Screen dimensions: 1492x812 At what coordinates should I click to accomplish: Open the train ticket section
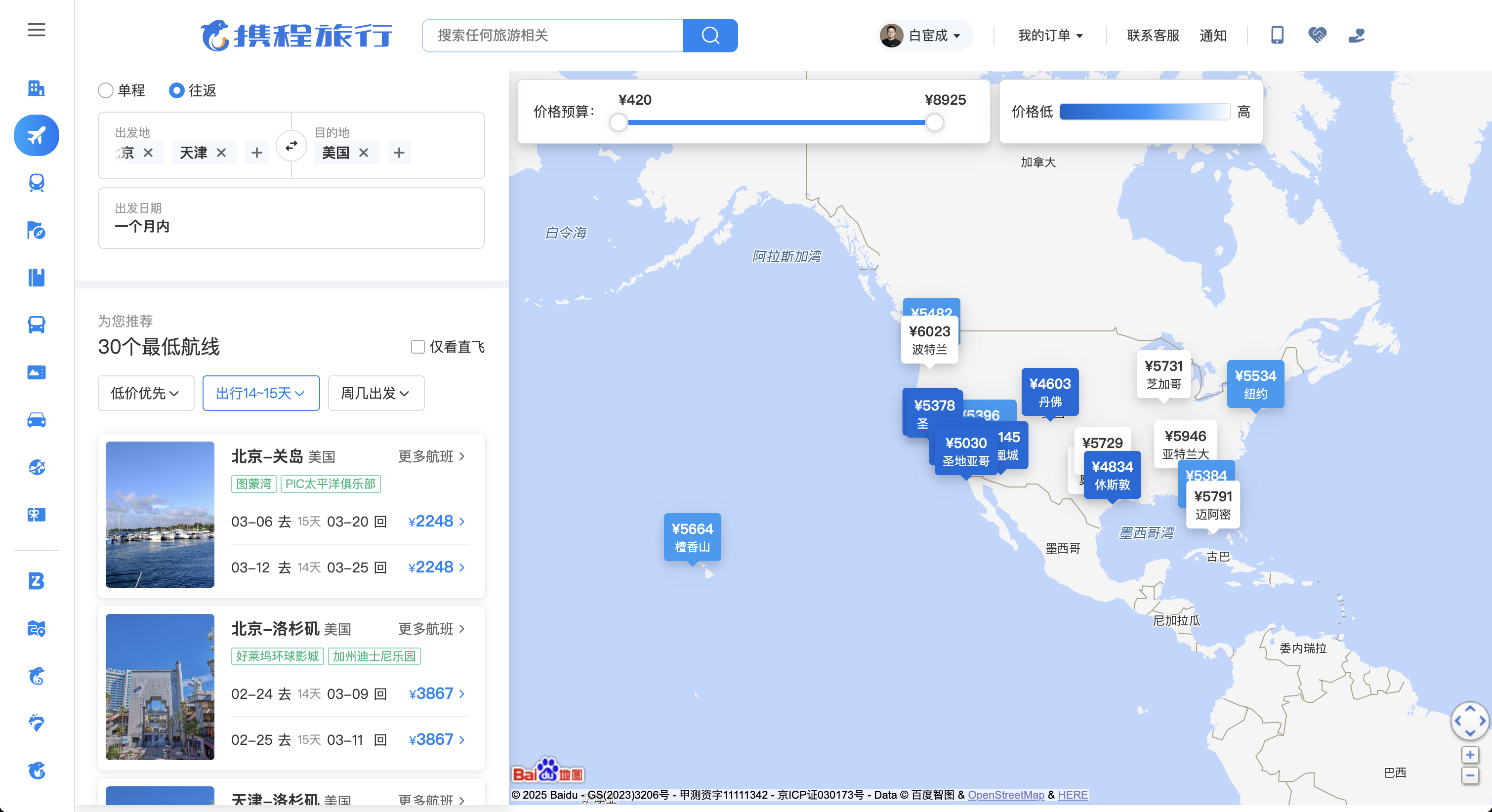point(37,182)
